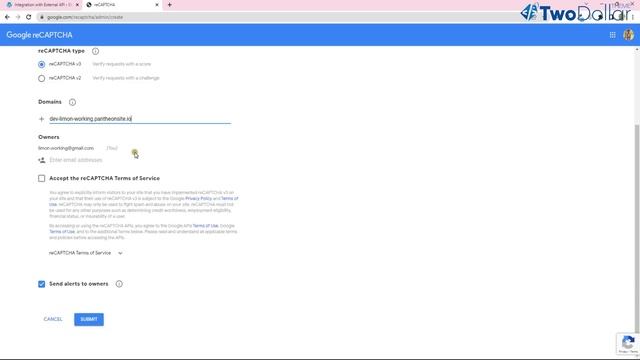
Task: Expand the reCAPTCHA Terms of Service dropdown
Action: 86,253
